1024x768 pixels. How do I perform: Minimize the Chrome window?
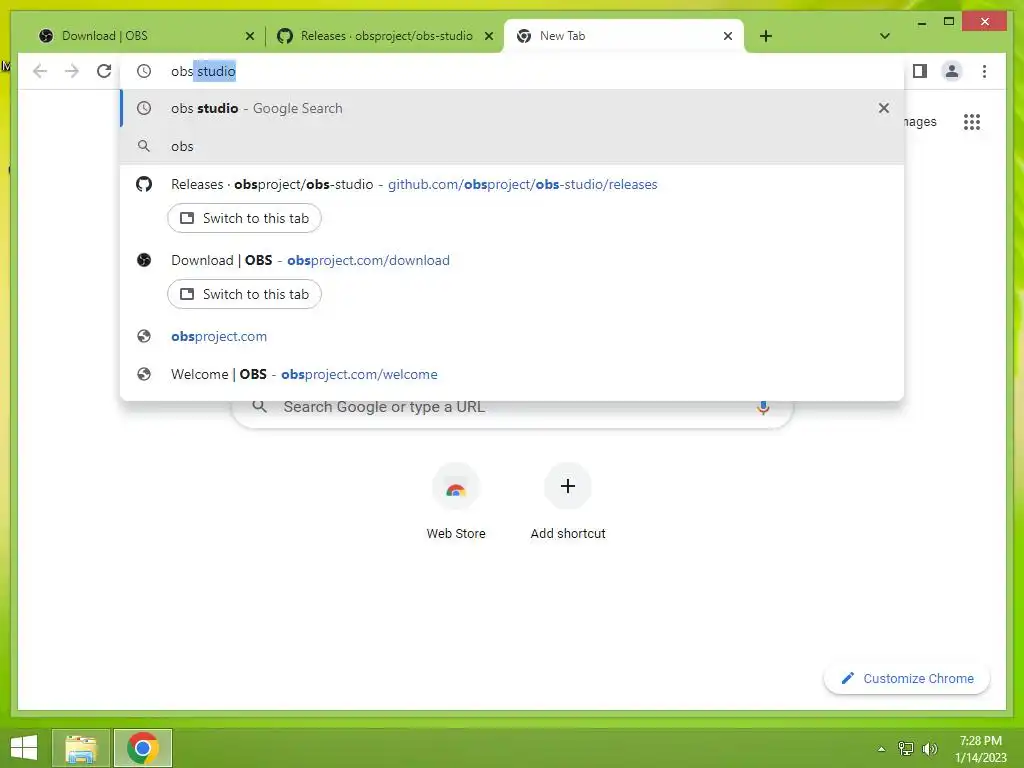tap(921, 22)
